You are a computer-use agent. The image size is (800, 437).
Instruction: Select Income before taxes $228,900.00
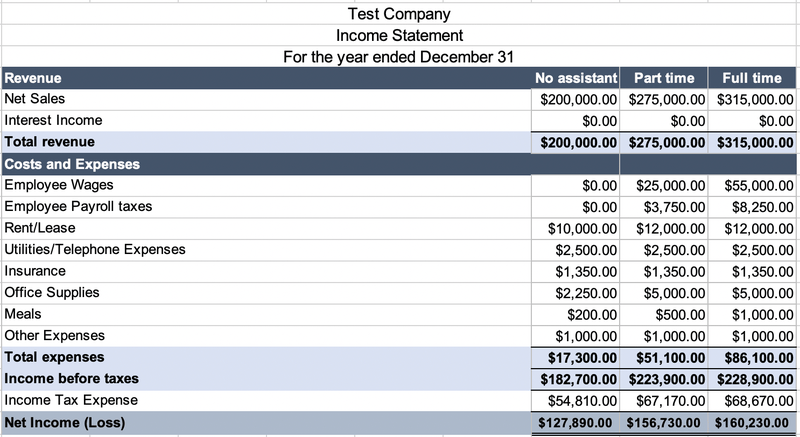[752, 379]
